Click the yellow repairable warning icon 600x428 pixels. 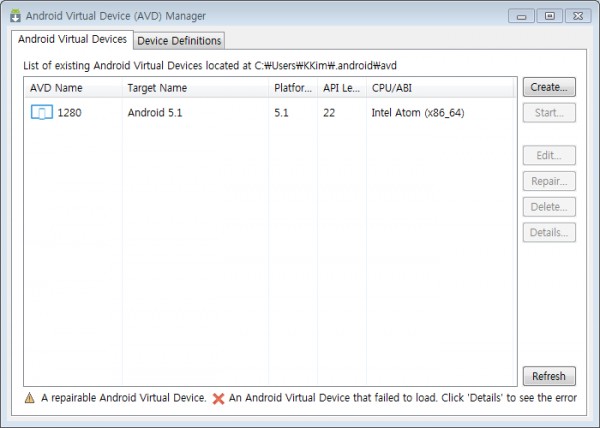pyautogui.click(x=29, y=398)
